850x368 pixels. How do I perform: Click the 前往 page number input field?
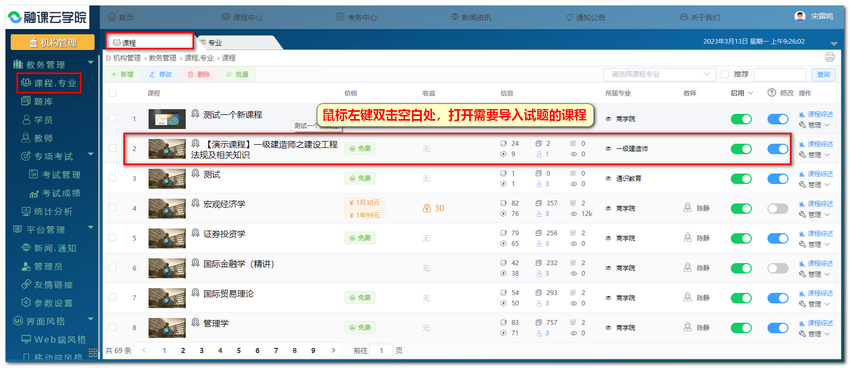(382, 351)
